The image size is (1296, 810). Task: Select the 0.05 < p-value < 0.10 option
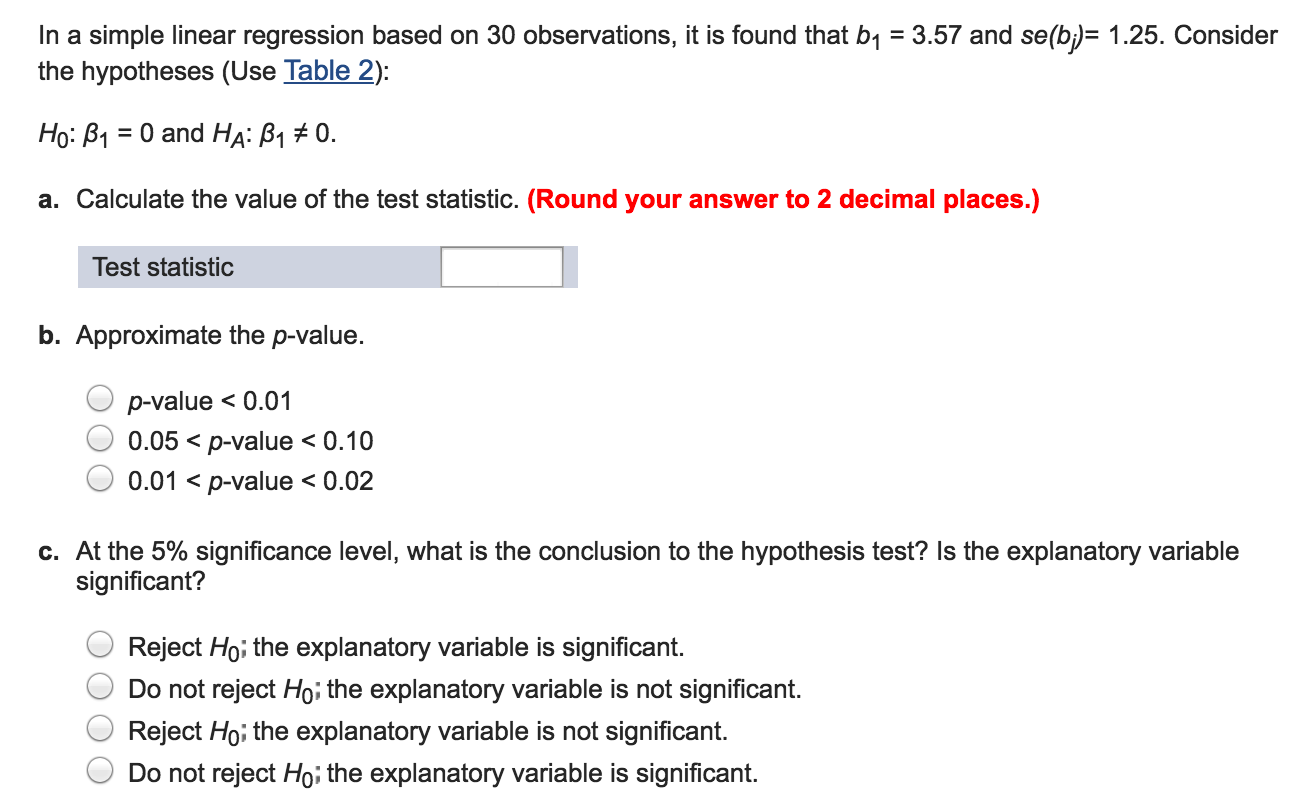coord(100,437)
